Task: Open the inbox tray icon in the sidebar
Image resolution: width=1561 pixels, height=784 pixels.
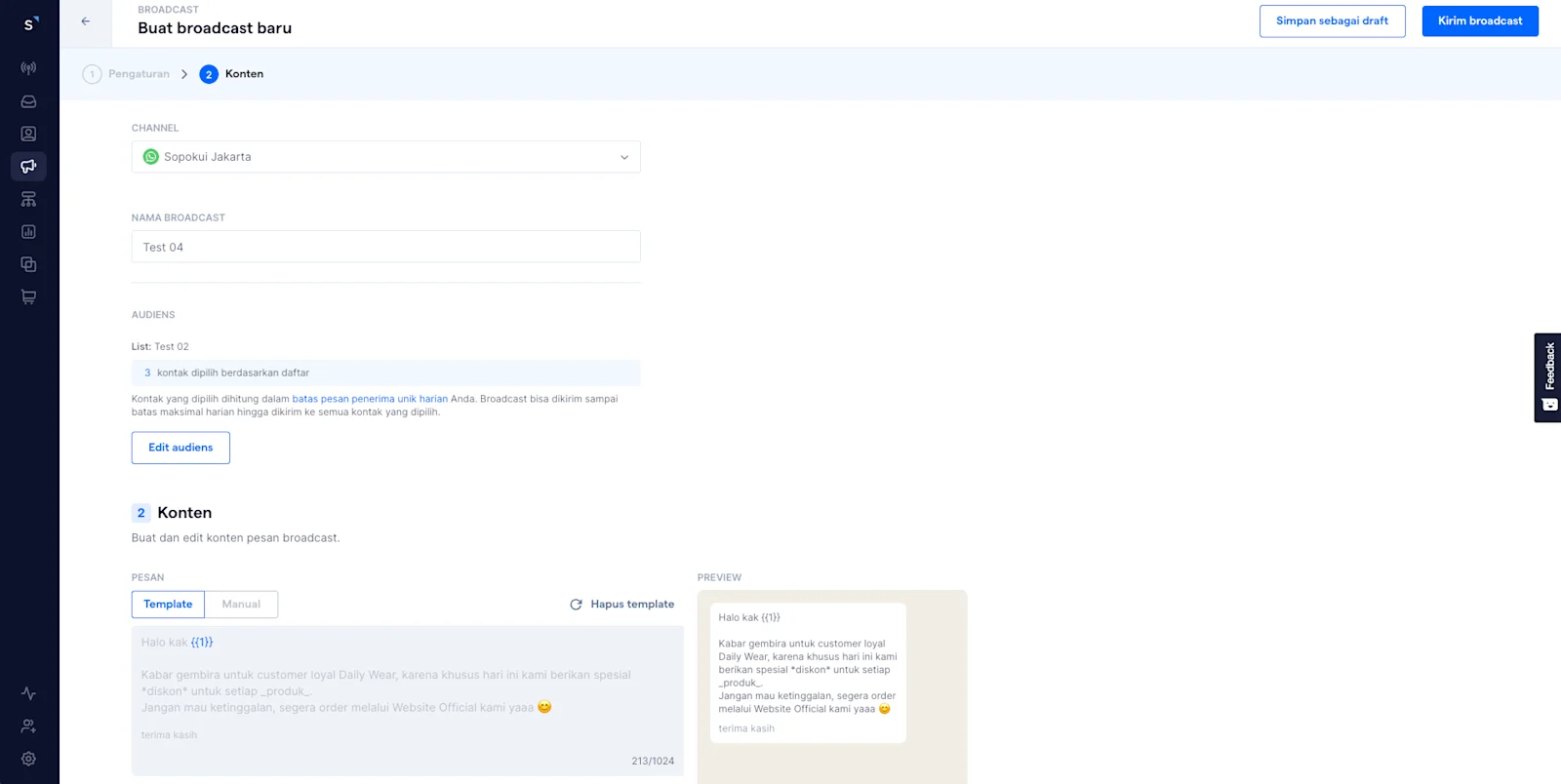Action: pos(29,101)
